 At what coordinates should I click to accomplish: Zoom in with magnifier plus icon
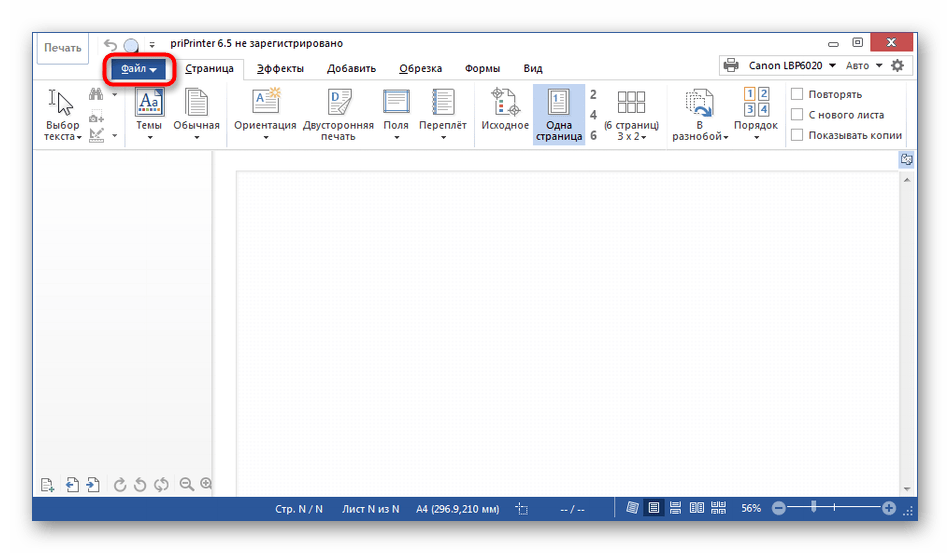[x=206, y=484]
